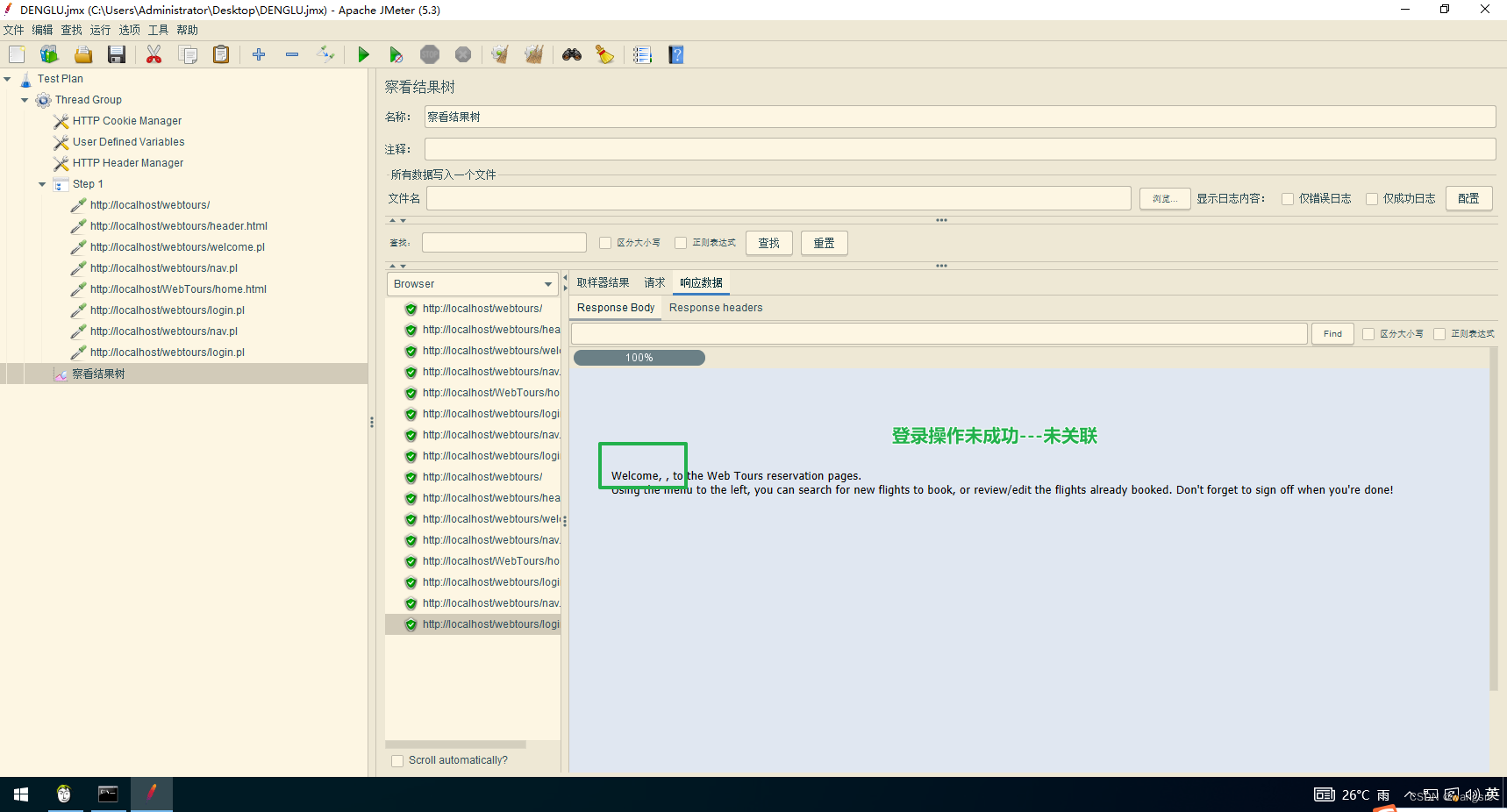Click Start no pauses icon

point(396,54)
